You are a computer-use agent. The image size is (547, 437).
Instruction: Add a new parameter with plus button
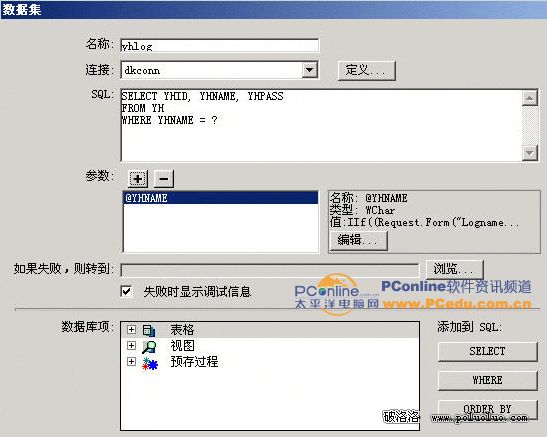pyautogui.click(x=138, y=179)
